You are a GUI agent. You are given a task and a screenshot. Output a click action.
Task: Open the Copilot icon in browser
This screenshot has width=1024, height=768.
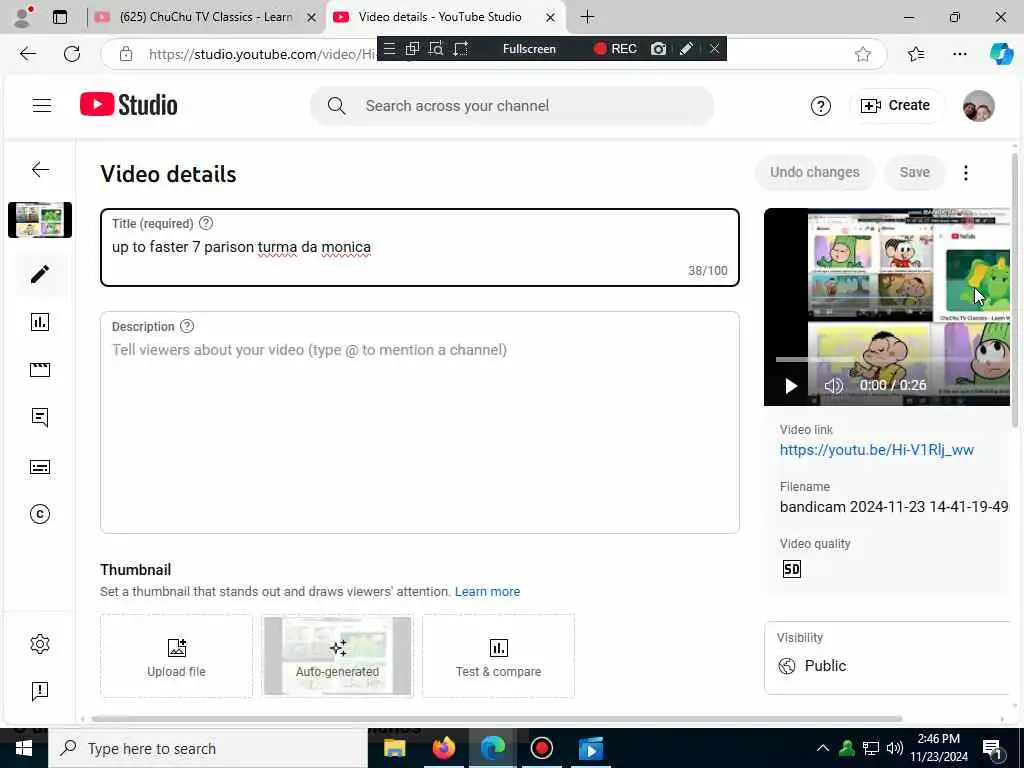(x=1001, y=54)
